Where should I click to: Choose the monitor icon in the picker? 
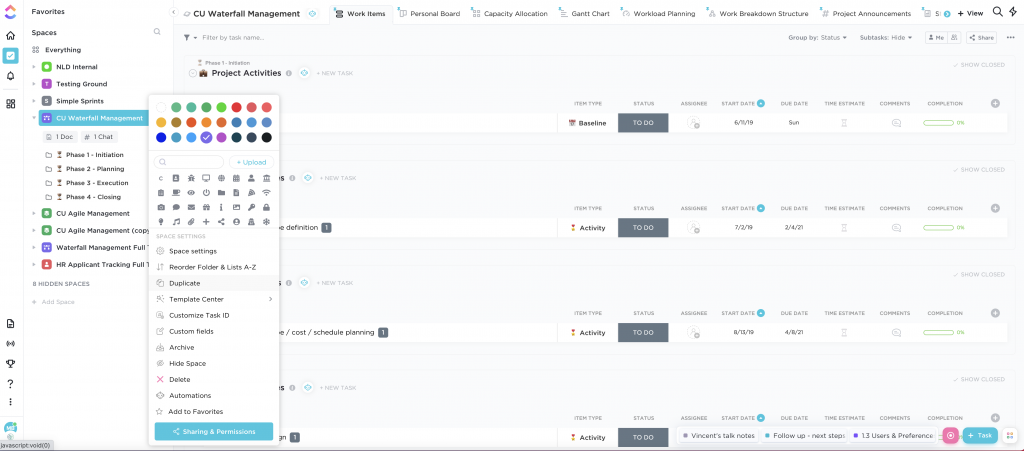206,178
